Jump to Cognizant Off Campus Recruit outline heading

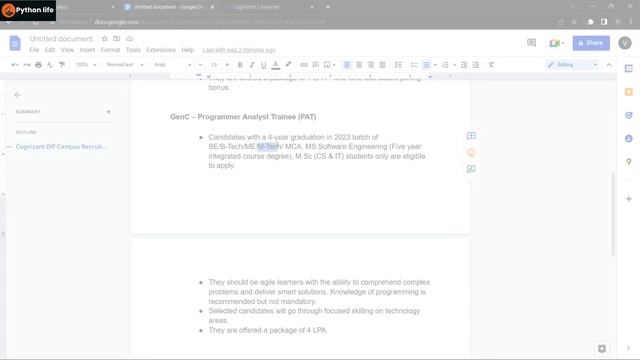coord(61,147)
